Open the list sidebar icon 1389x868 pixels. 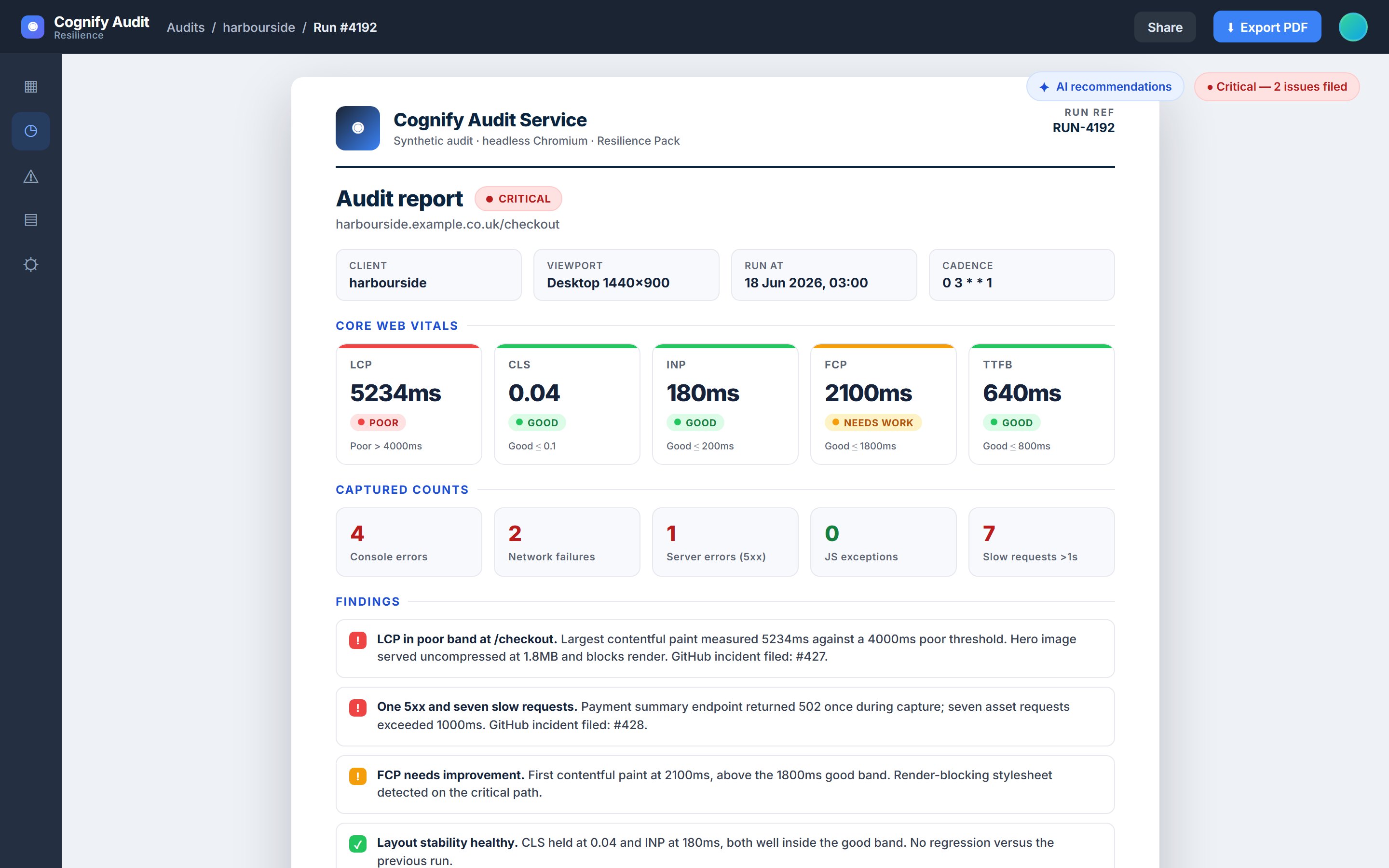pyautogui.click(x=31, y=220)
